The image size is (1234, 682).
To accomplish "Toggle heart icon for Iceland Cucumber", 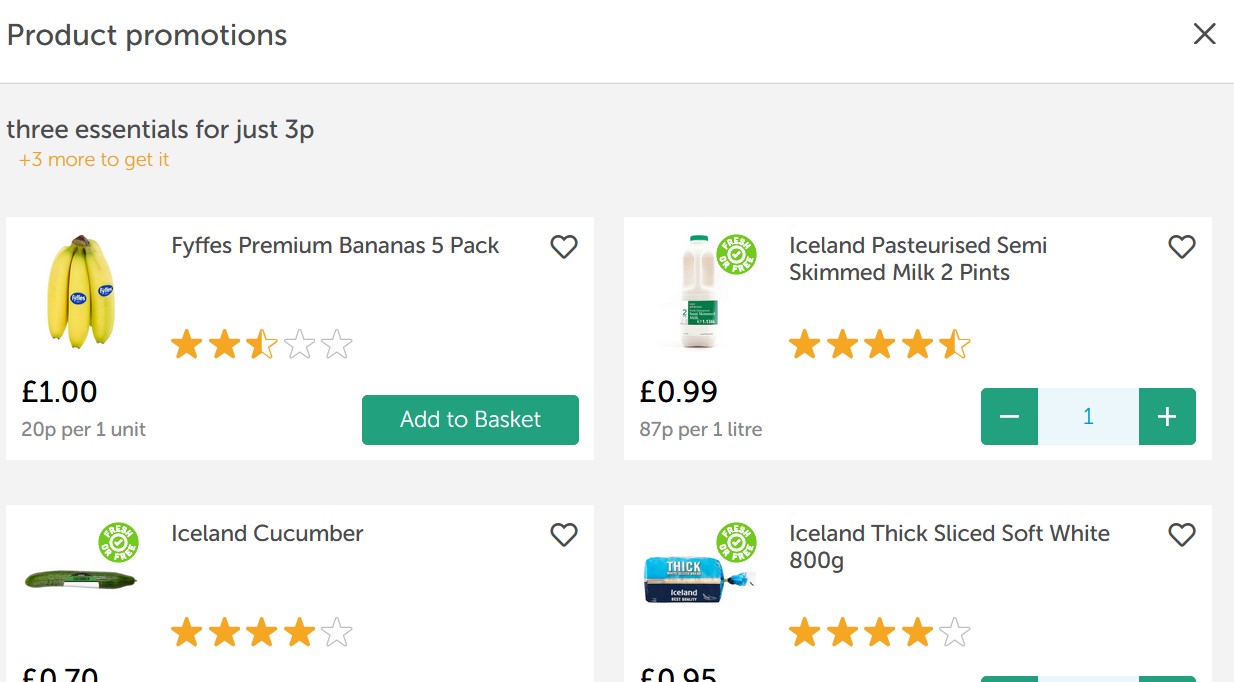I will click(x=564, y=534).
